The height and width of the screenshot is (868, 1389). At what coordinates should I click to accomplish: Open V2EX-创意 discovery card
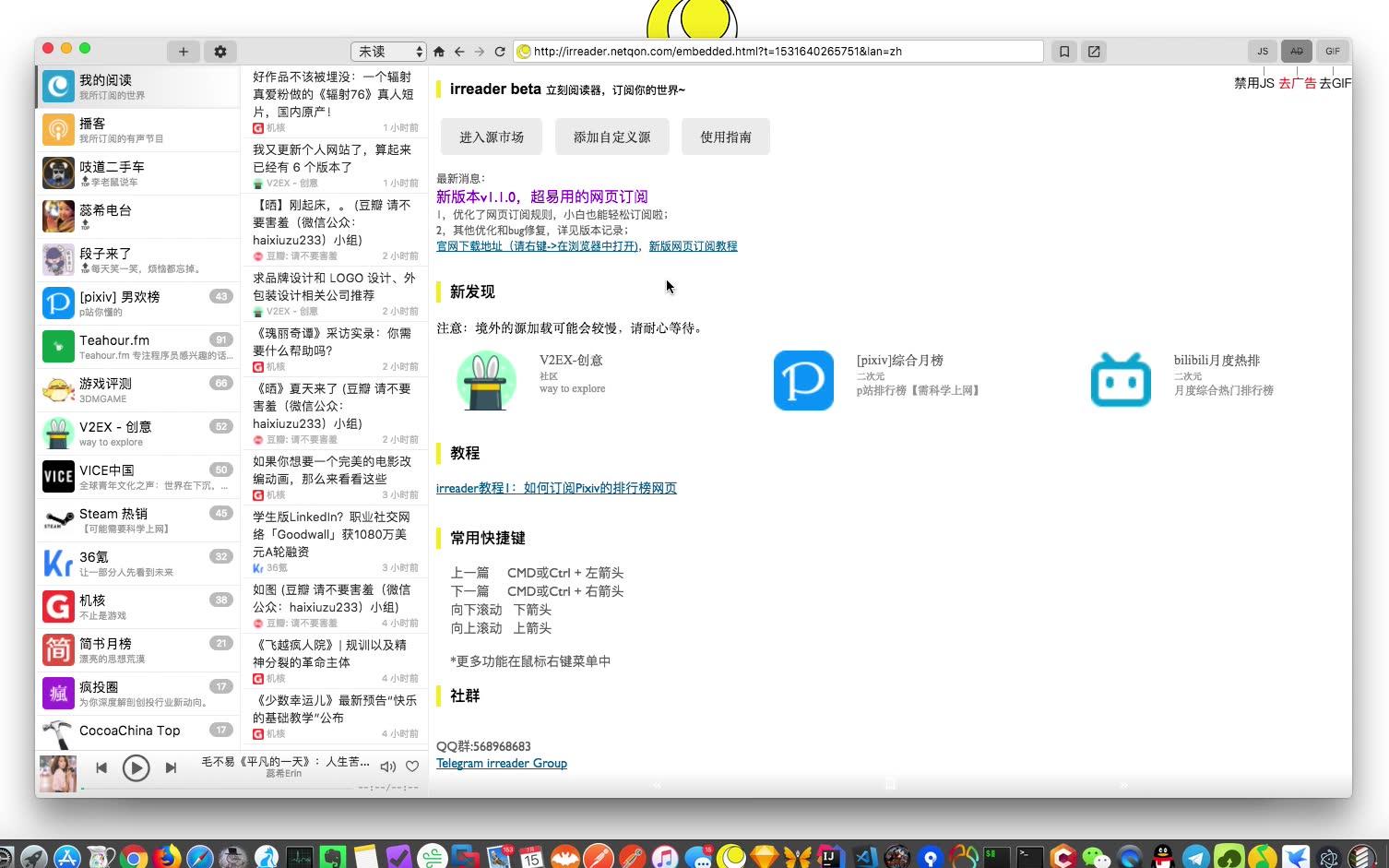pyautogui.click(x=531, y=380)
